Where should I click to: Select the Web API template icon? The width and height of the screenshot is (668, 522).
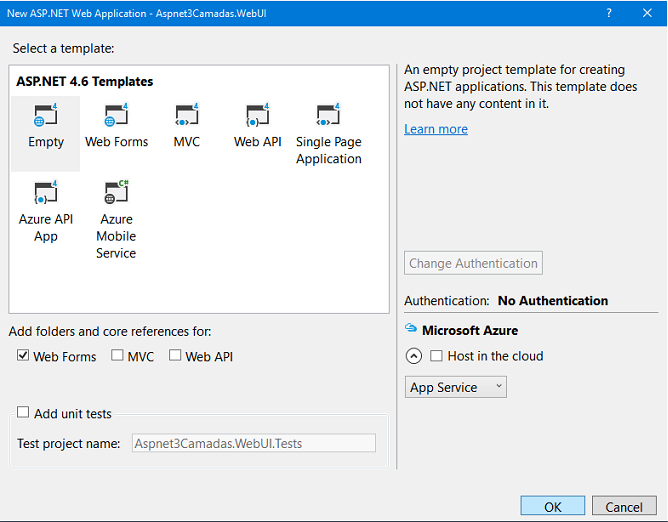click(x=258, y=115)
